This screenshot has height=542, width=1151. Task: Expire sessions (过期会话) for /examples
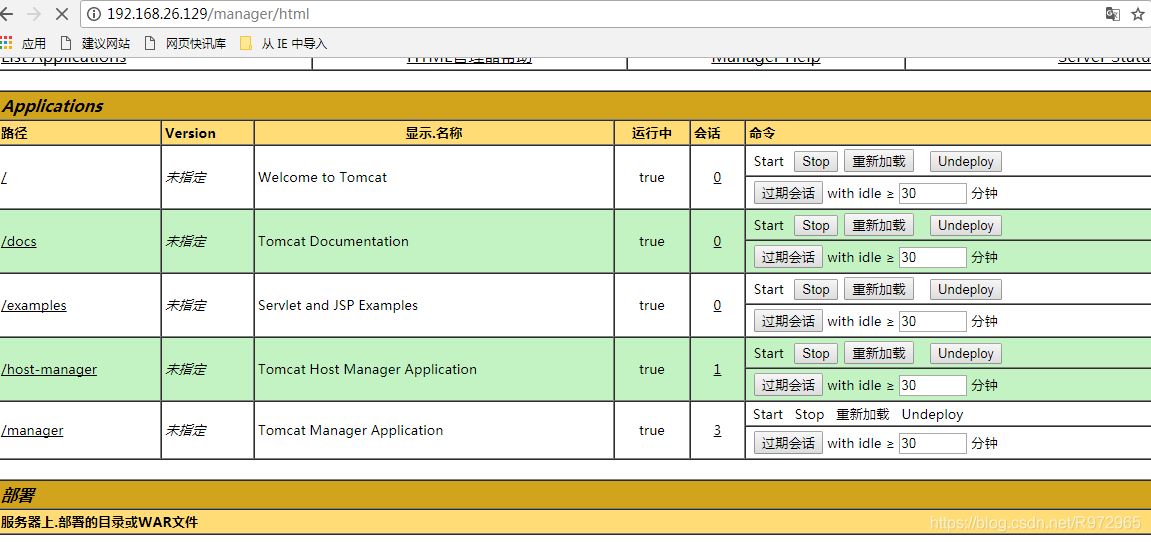pos(788,321)
